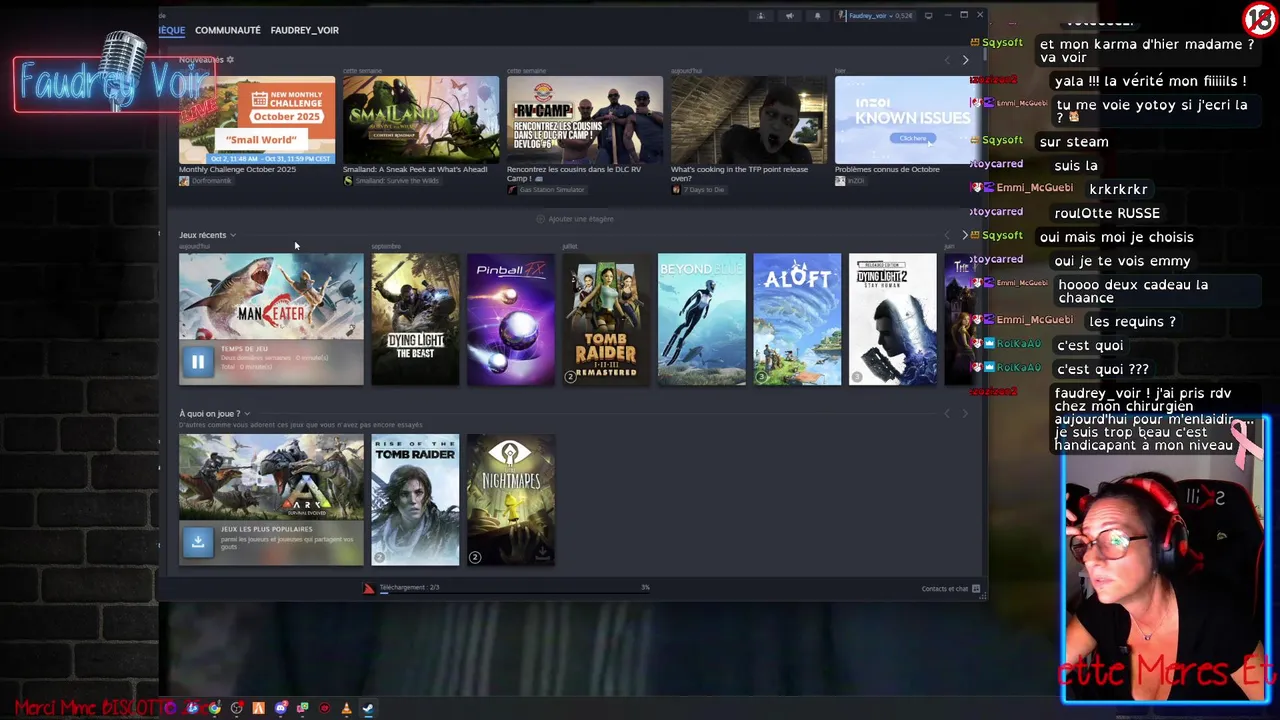Pause Maneater with the pause button
The image size is (1280, 720).
[198, 362]
